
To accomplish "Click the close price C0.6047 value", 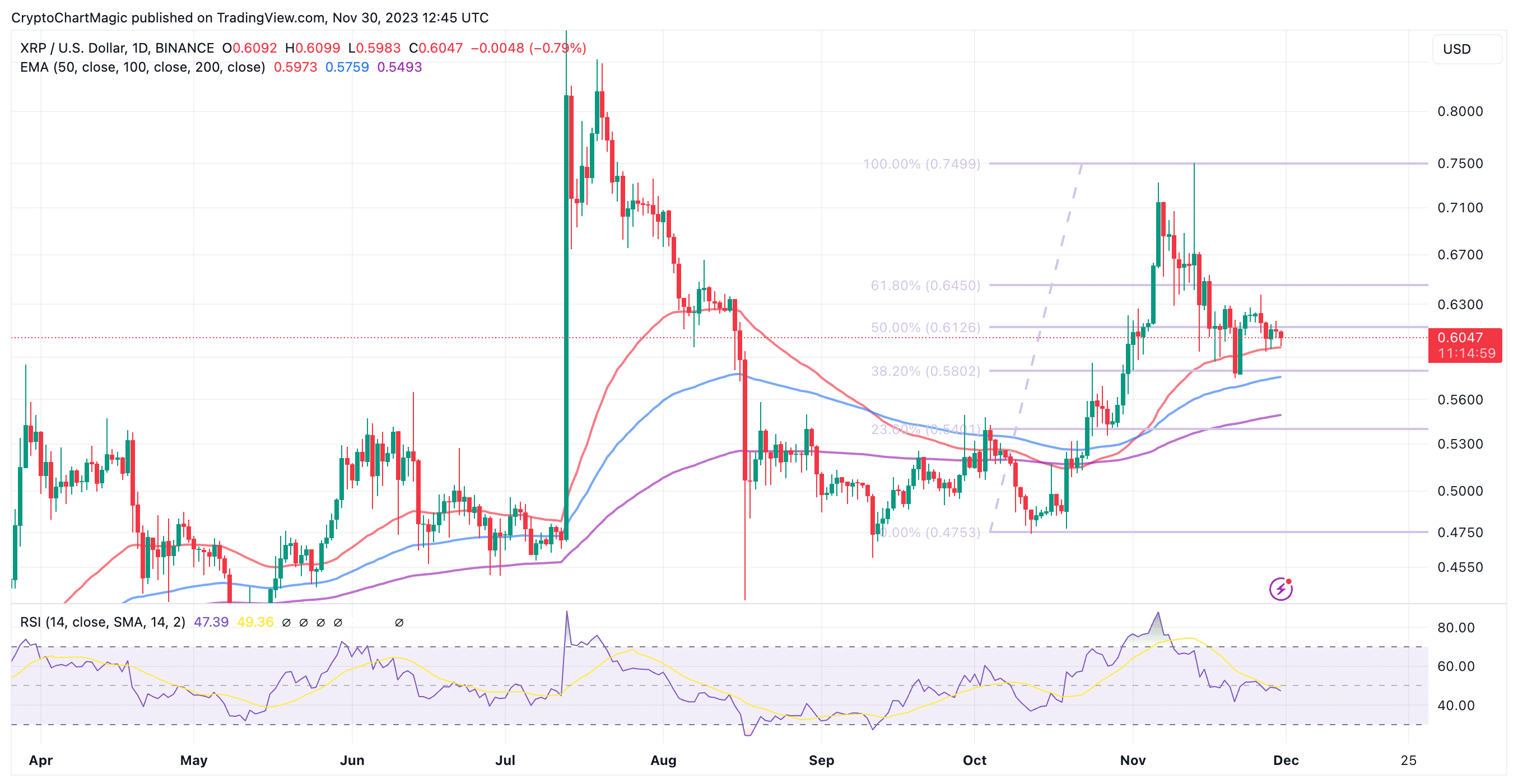I will (x=436, y=48).
